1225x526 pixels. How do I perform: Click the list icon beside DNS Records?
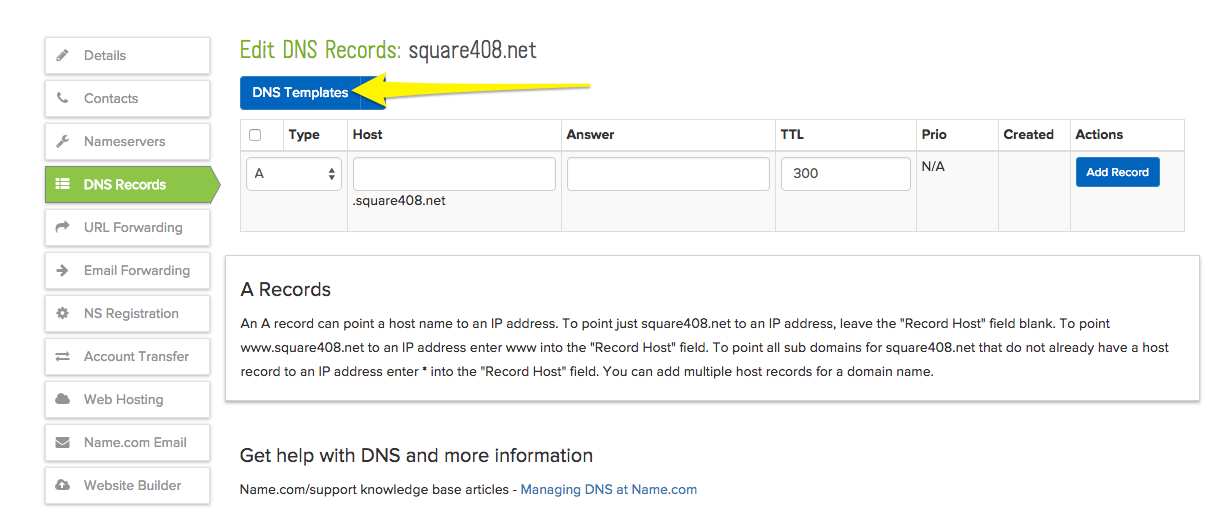[63, 185]
